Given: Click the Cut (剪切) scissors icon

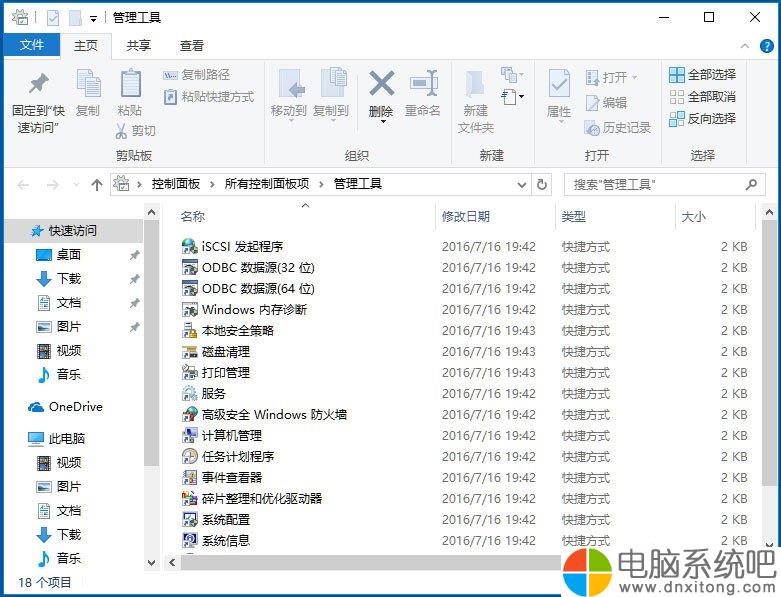Looking at the screenshot, I should pyautogui.click(x=121, y=131).
